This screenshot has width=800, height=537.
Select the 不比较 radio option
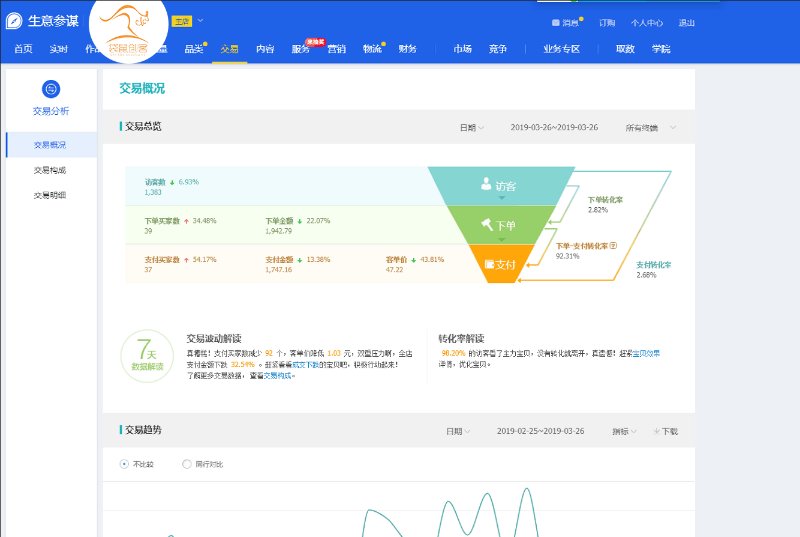[124, 464]
